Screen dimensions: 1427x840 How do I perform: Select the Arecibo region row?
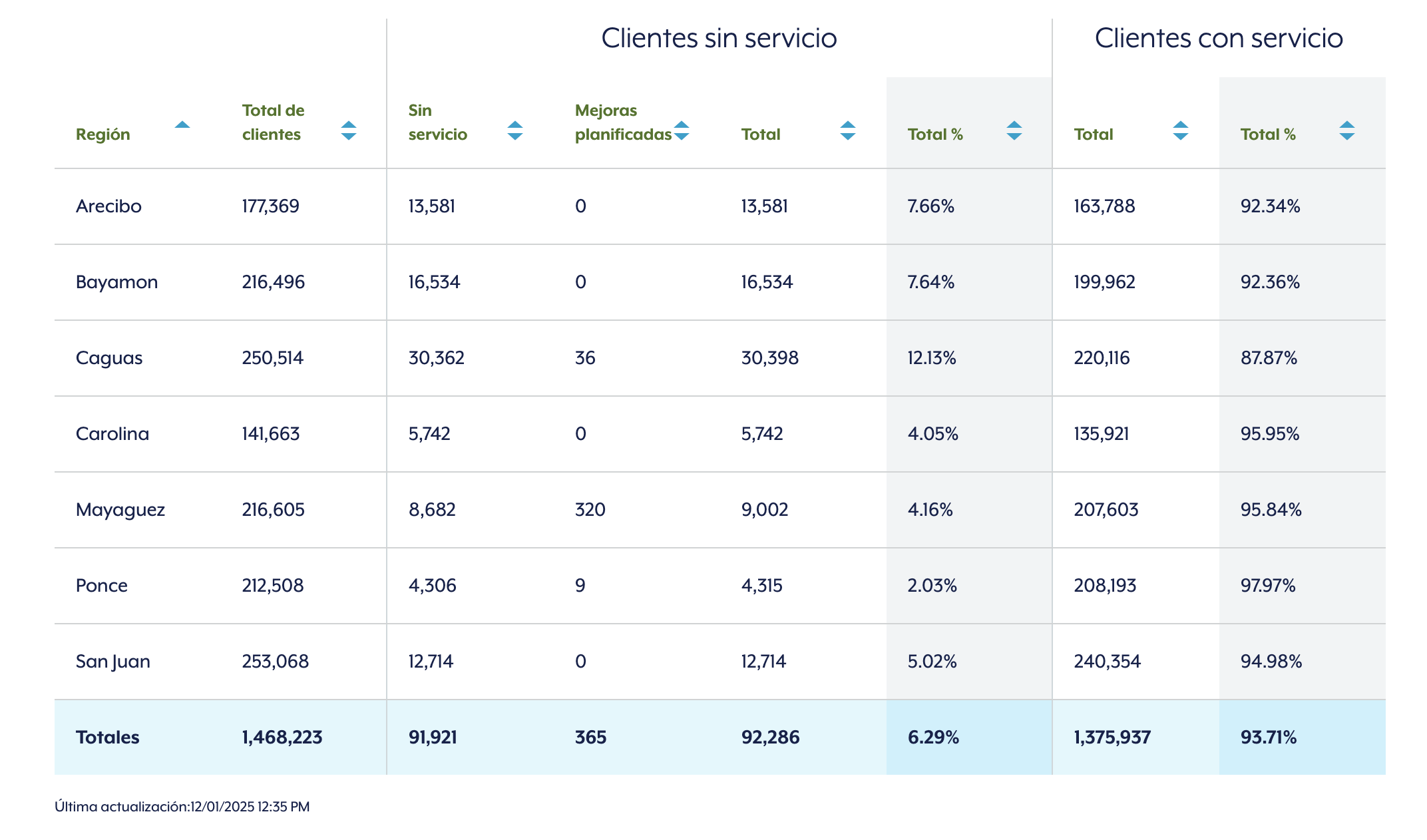pyautogui.click(x=108, y=206)
